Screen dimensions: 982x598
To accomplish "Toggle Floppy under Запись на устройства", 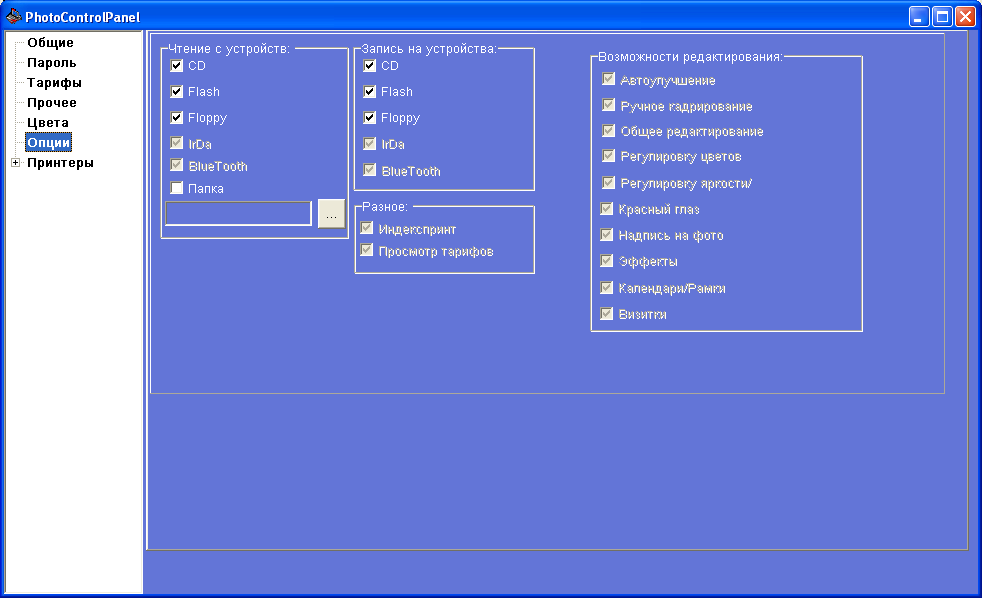I will [370, 118].
